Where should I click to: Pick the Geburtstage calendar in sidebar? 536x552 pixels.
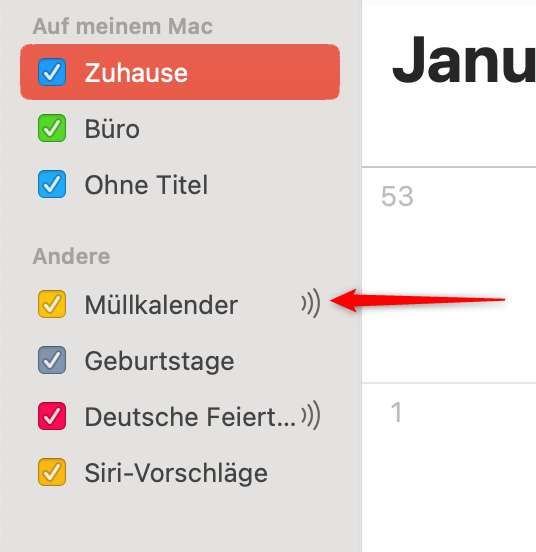(159, 361)
